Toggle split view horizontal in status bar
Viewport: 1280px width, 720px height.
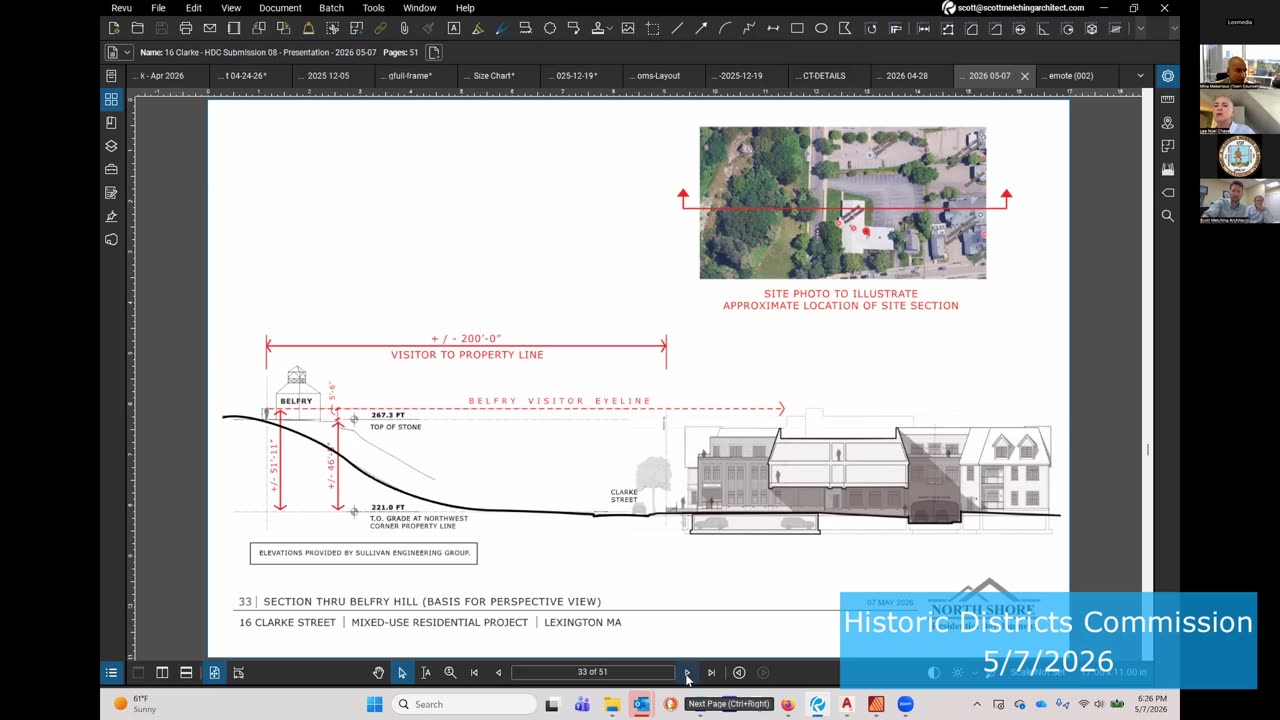point(186,673)
